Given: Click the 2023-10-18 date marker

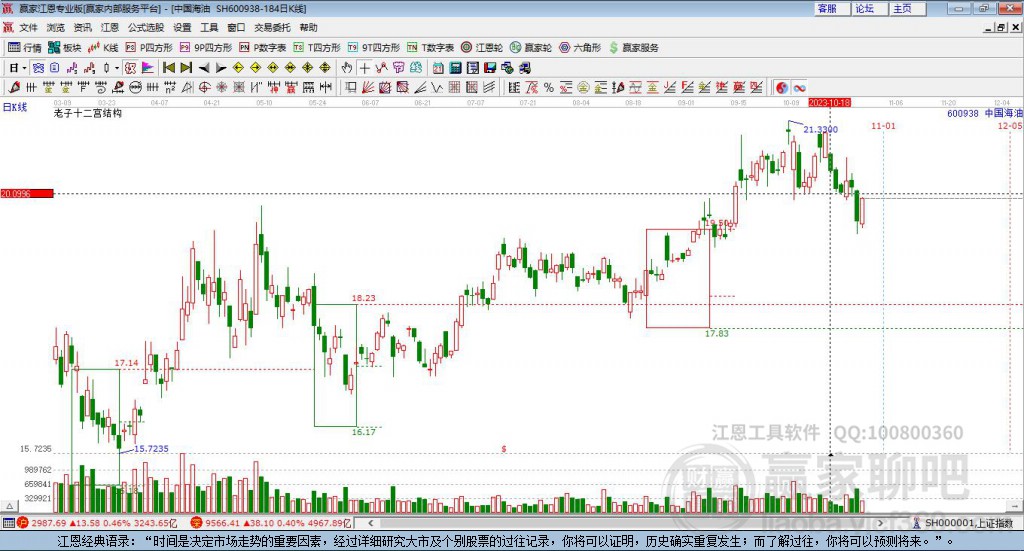Looking at the screenshot, I should [829, 102].
